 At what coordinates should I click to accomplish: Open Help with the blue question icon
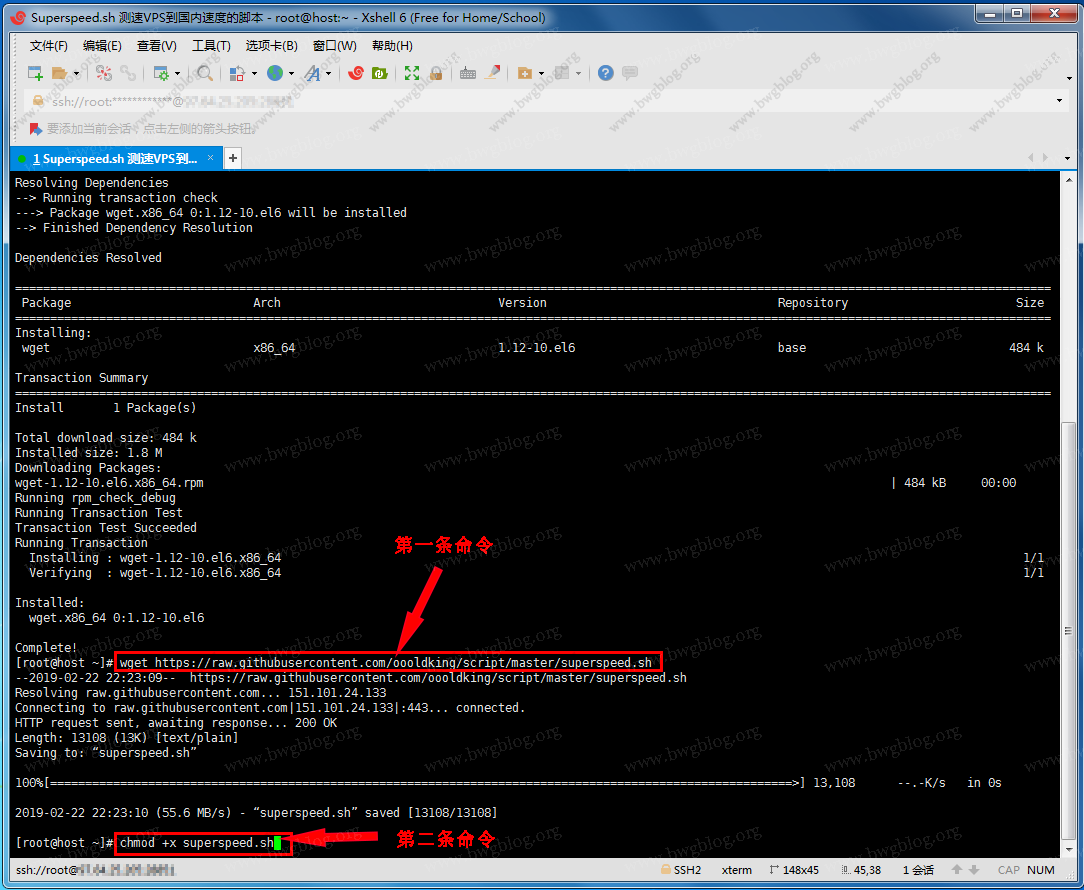click(606, 73)
